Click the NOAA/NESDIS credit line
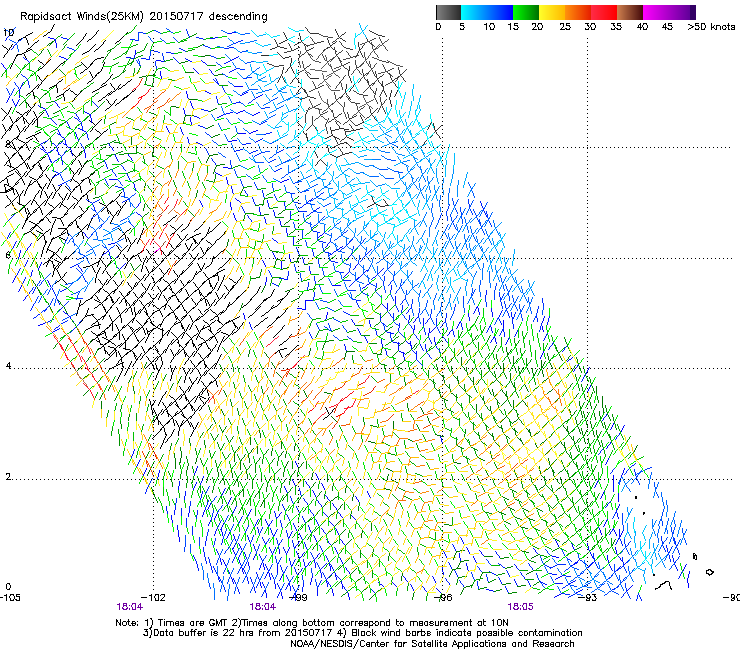 [x=432, y=644]
